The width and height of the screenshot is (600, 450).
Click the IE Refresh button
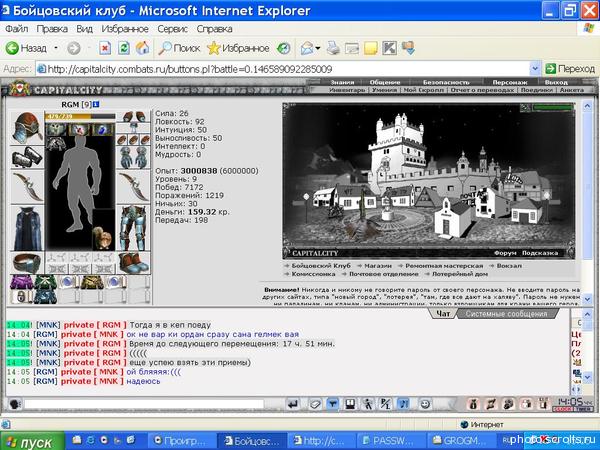click(x=124, y=48)
